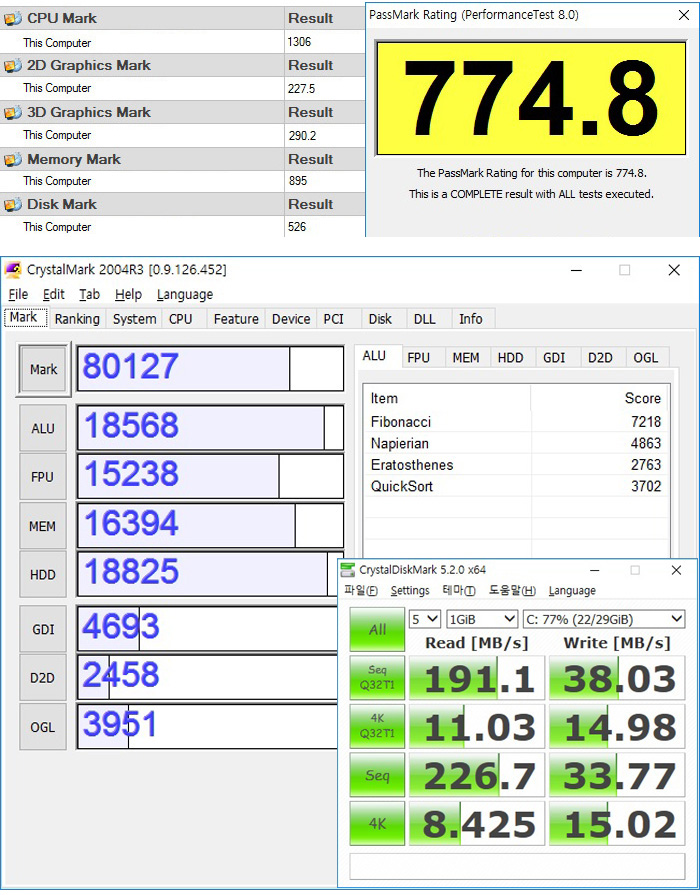This screenshot has width=700, height=895.
Task: Run the FPU benchmark button
Action: (43, 477)
